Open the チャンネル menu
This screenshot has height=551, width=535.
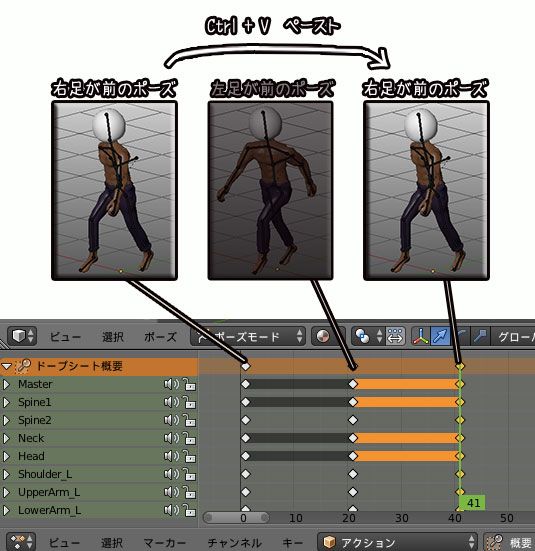click(x=234, y=543)
